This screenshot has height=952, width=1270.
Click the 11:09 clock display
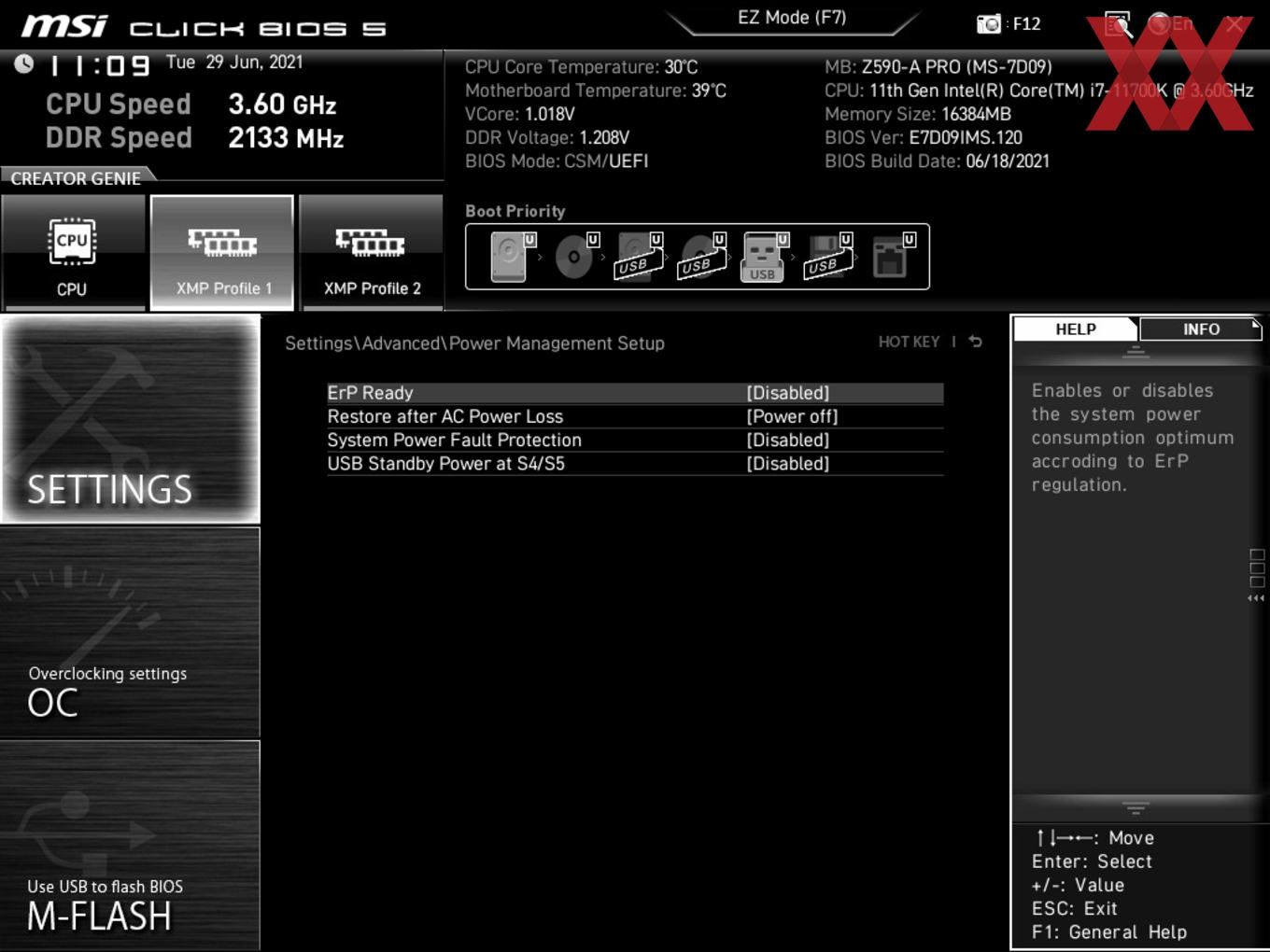click(100, 65)
